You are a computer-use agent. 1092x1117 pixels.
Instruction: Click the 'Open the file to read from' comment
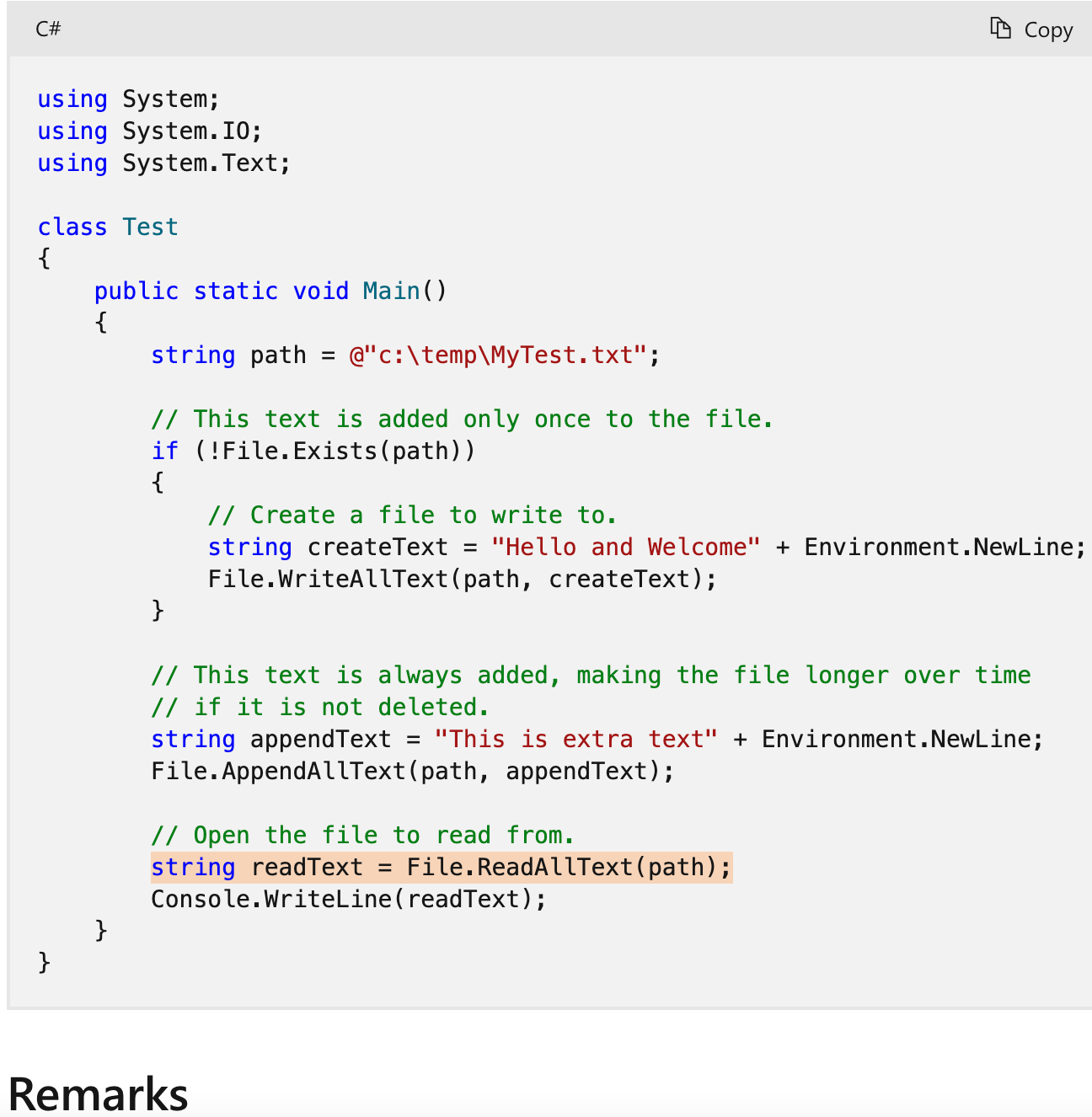pos(362,836)
